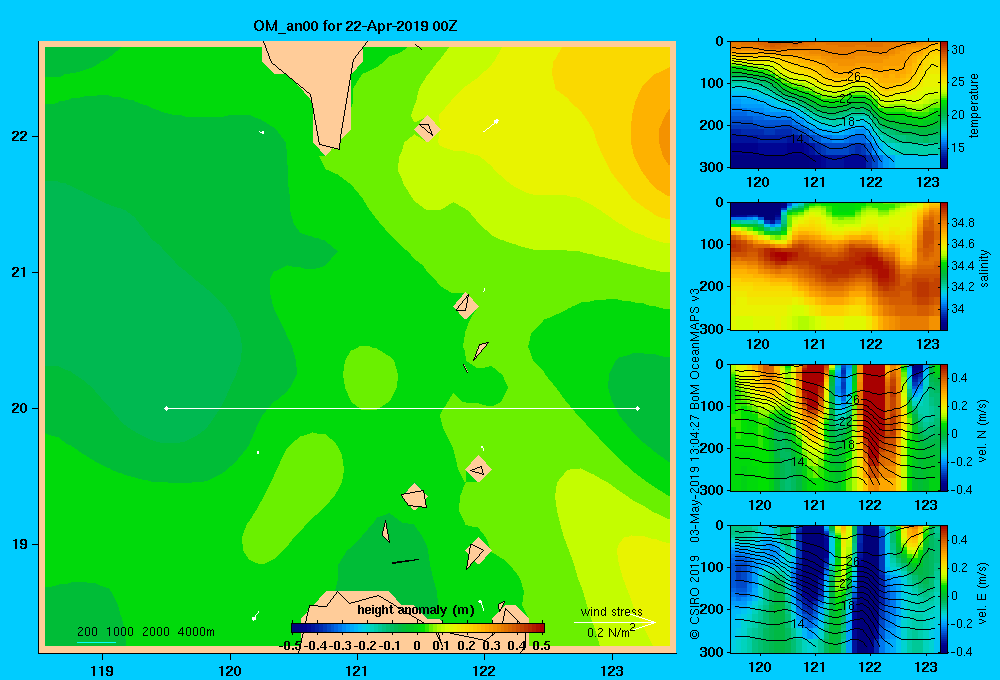This screenshot has height=680, width=1000.
Task: Click the wind vector arrow near 22N 122E
Action: tap(490, 125)
